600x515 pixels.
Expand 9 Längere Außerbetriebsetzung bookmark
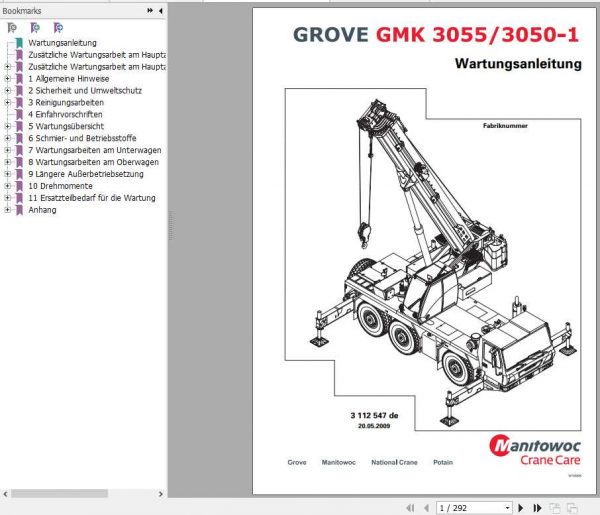[x=7, y=174]
